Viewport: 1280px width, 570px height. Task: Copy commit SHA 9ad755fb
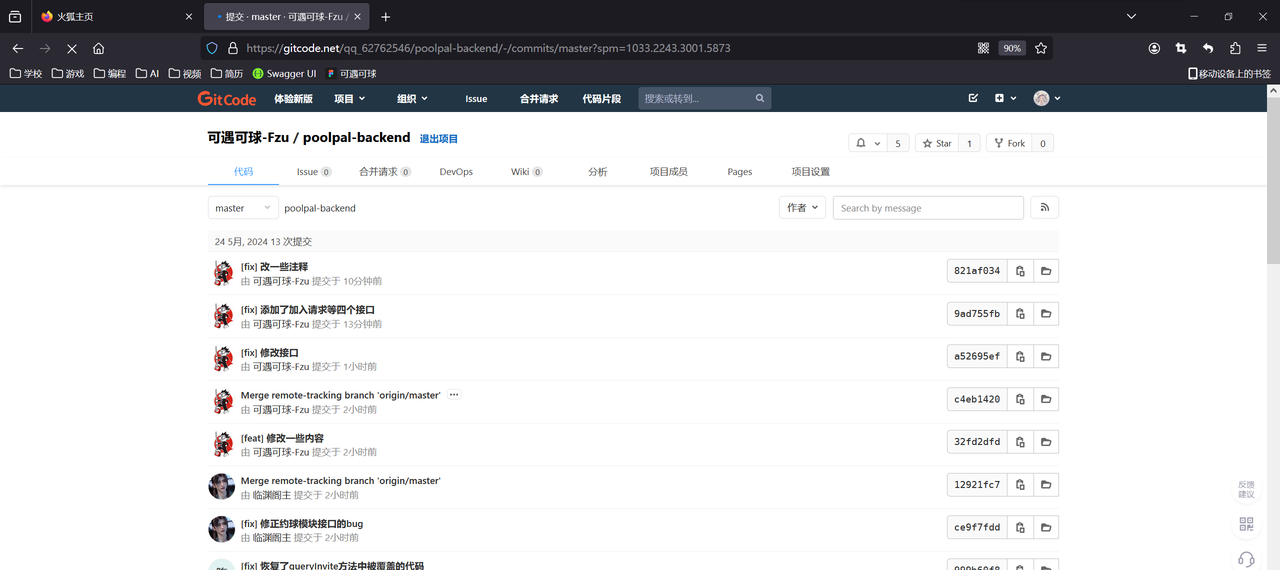[1020, 314]
